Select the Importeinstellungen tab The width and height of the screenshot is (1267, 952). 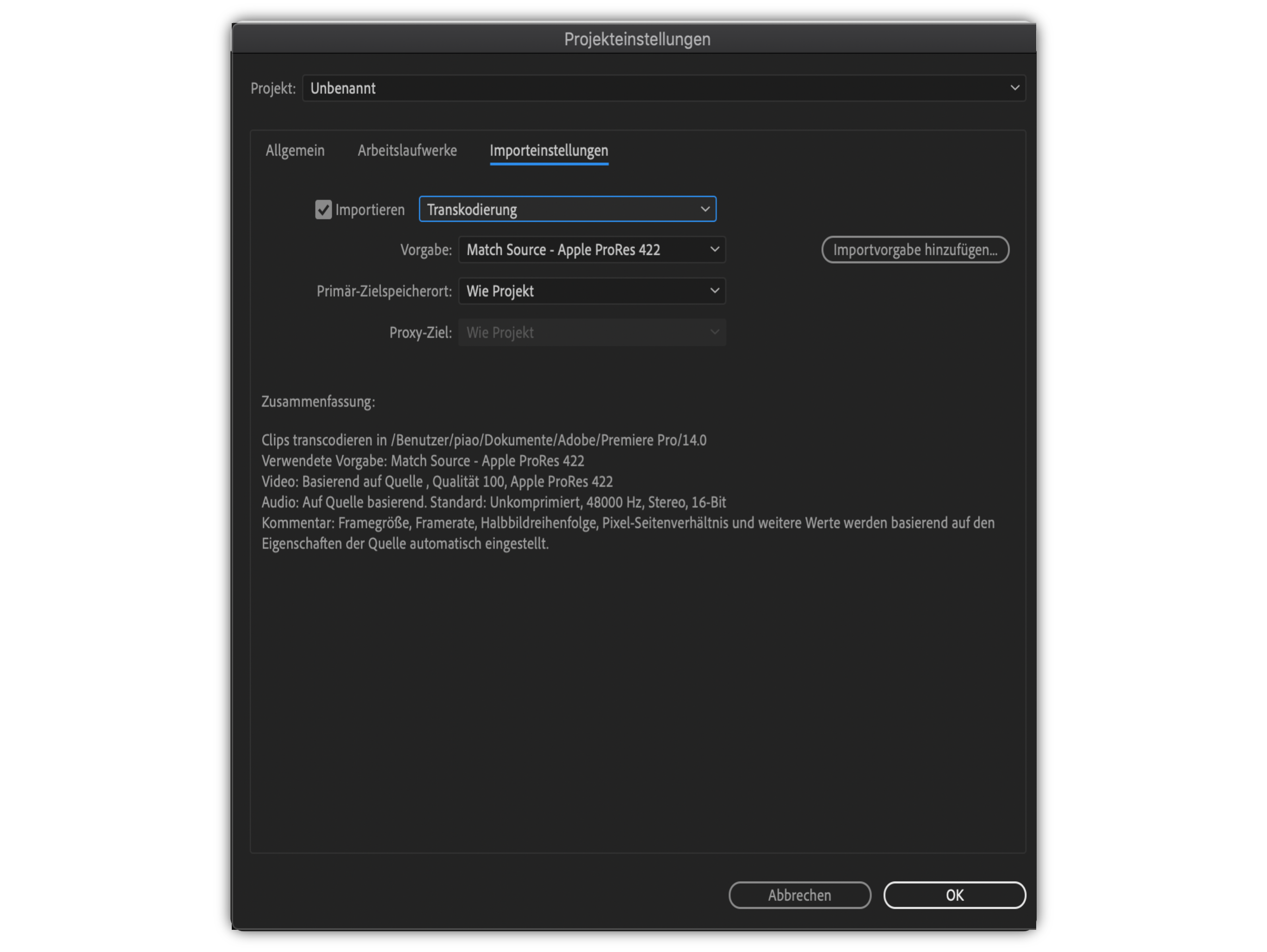point(549,151)
